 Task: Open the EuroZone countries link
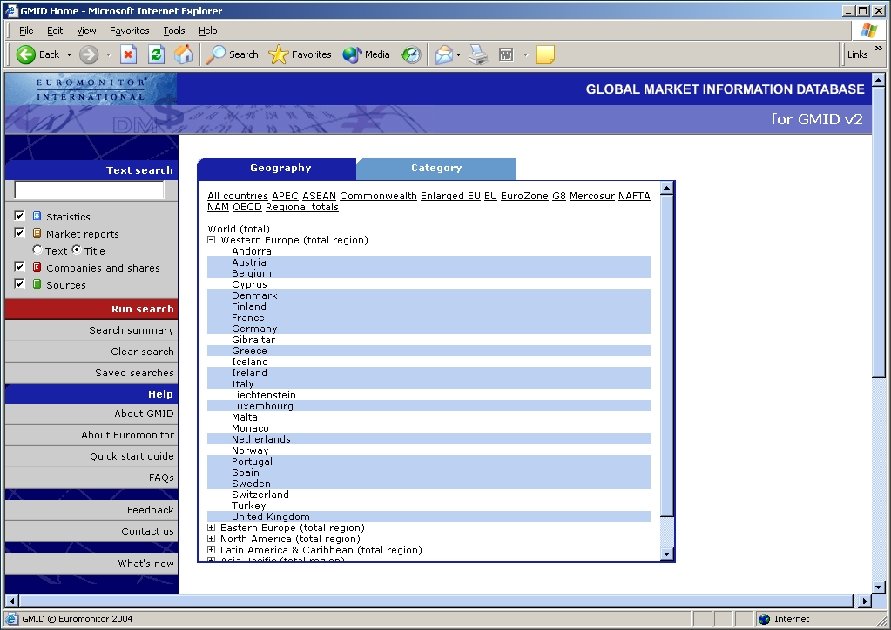(x=523, y=196)
